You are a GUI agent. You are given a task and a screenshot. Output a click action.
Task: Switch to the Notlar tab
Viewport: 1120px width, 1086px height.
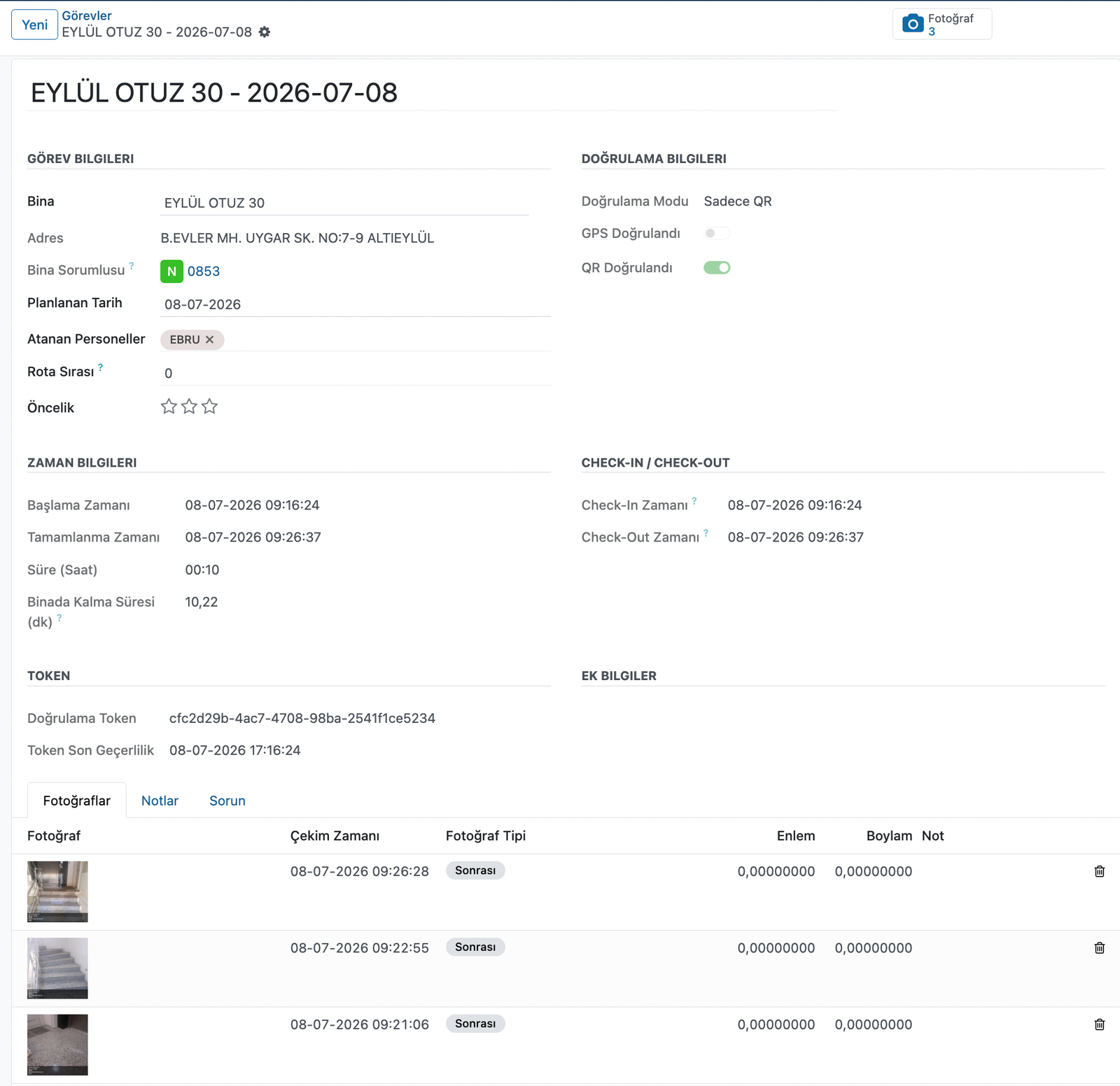tap(160, 801)
